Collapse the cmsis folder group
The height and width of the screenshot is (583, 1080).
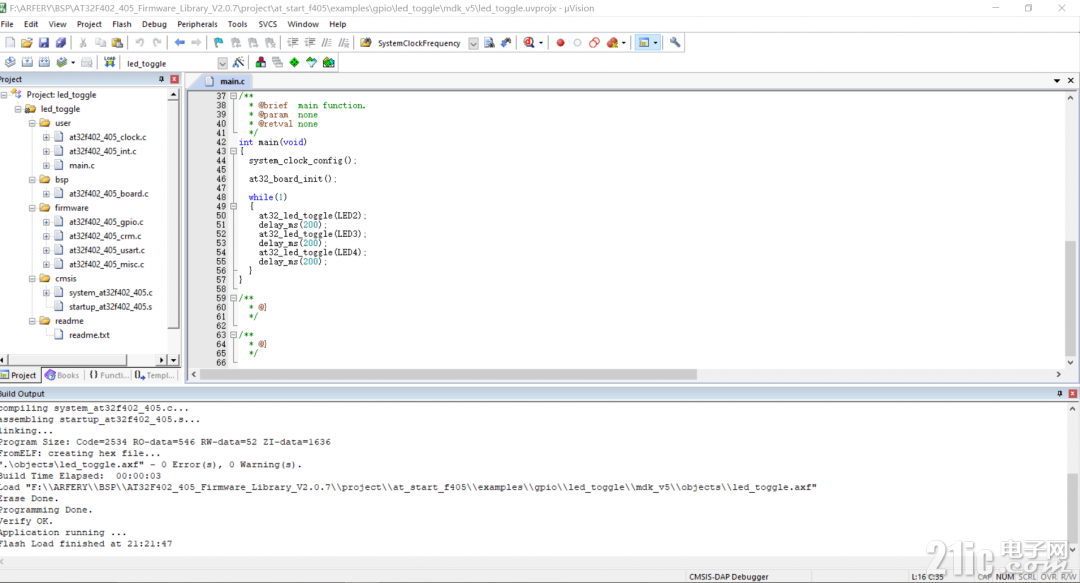[x=32, y=278]
